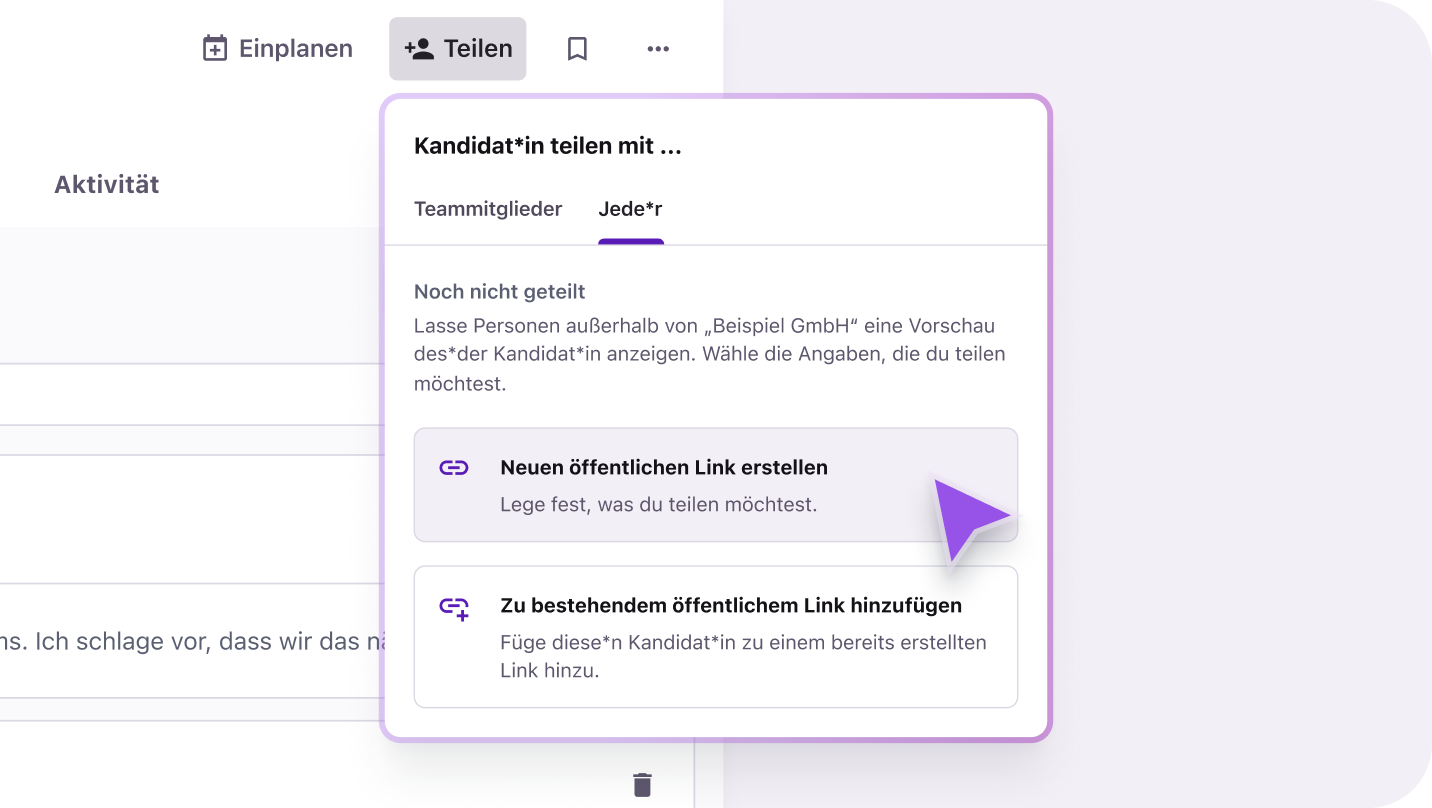The image size is (1432, 808).
Task: Delete the entry using the trash icon
Action: pos(642,784)
